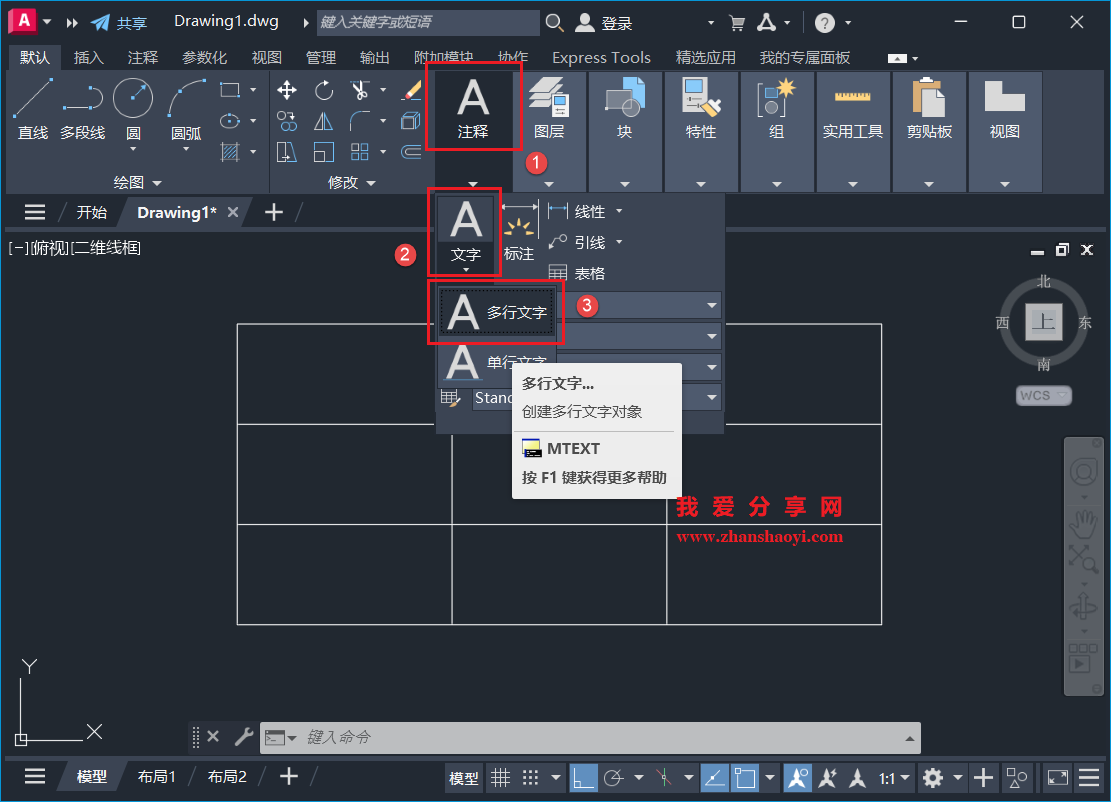Open the Express Tools ribbon tab

pos(601,57)
